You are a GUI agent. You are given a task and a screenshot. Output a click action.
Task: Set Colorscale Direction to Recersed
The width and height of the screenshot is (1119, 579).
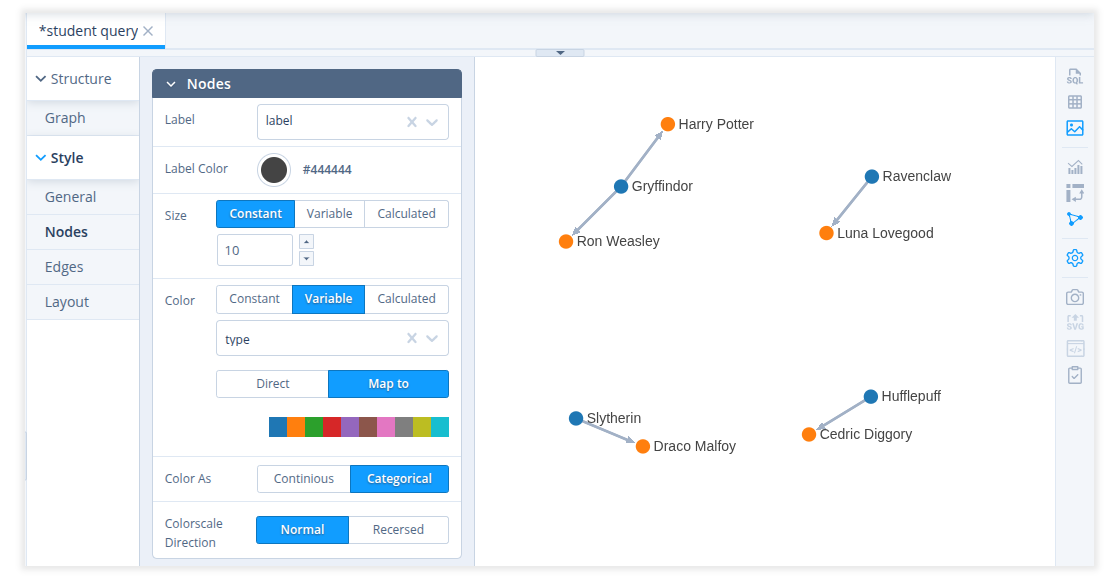click(397, 529)
